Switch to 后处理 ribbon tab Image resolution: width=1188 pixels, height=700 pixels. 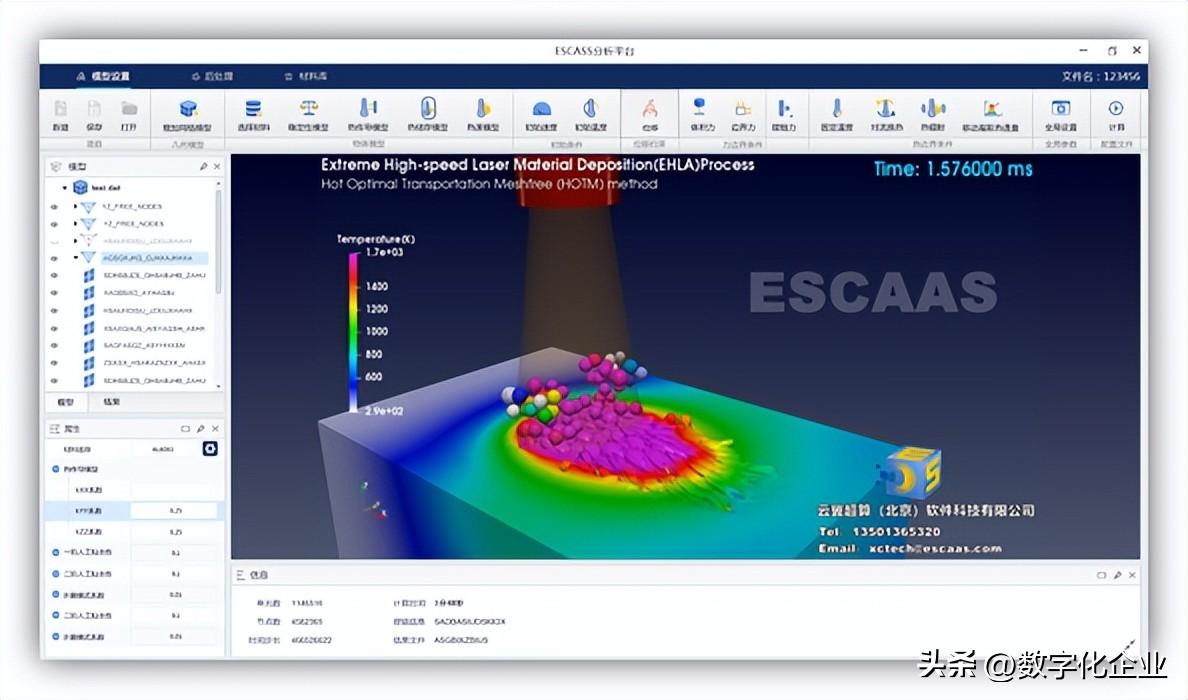coord(212,76)
